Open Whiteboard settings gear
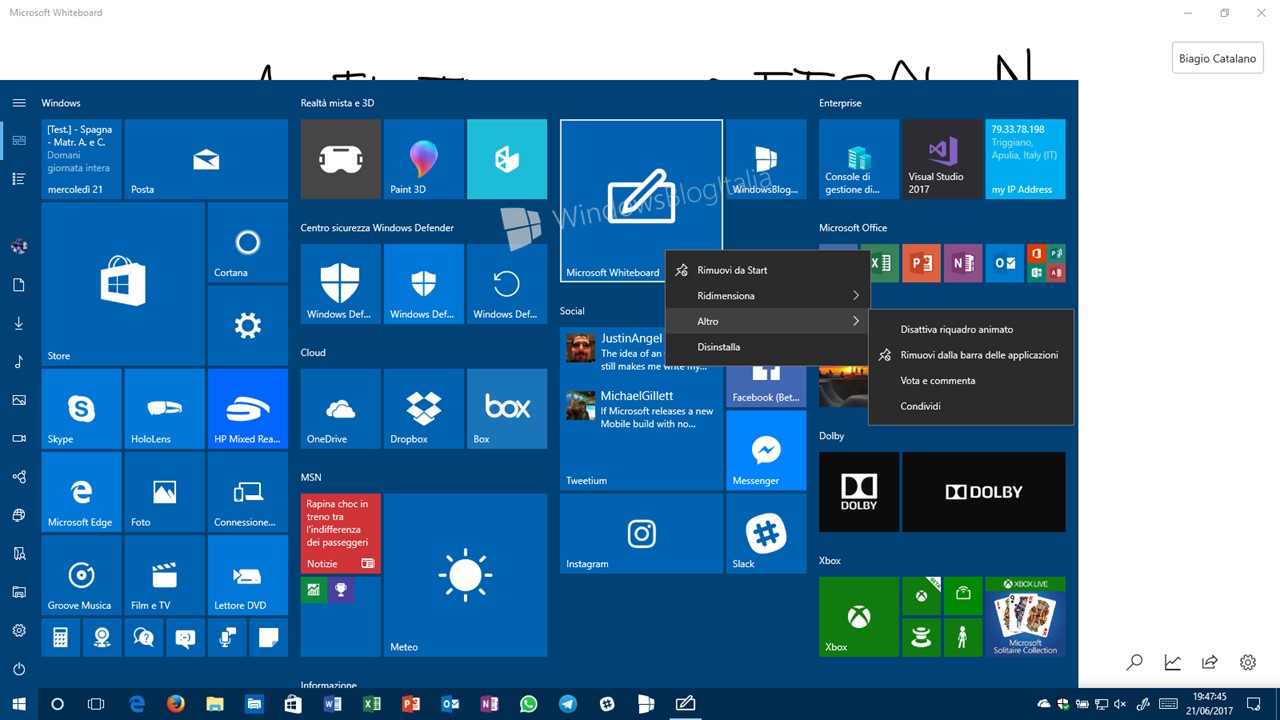 (1248, 662)
